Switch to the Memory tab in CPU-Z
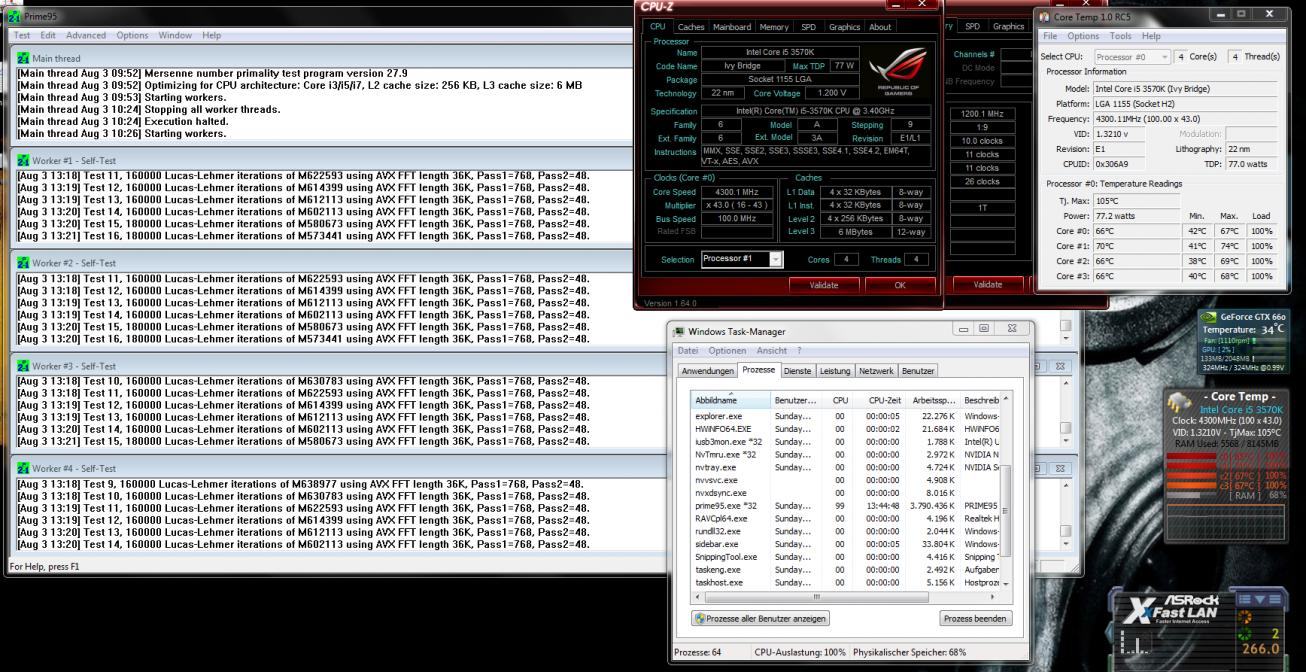Screen dimensions: 1306x672 click(774, 27)
